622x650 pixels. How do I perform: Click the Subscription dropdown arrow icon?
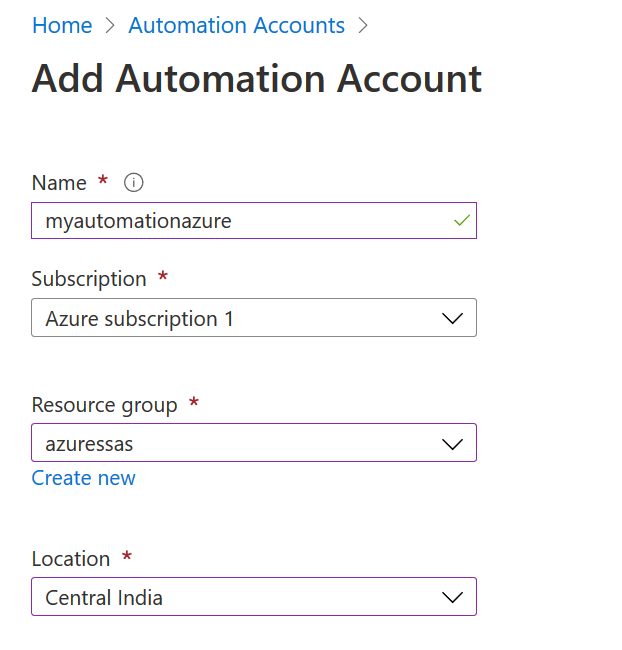452,319
